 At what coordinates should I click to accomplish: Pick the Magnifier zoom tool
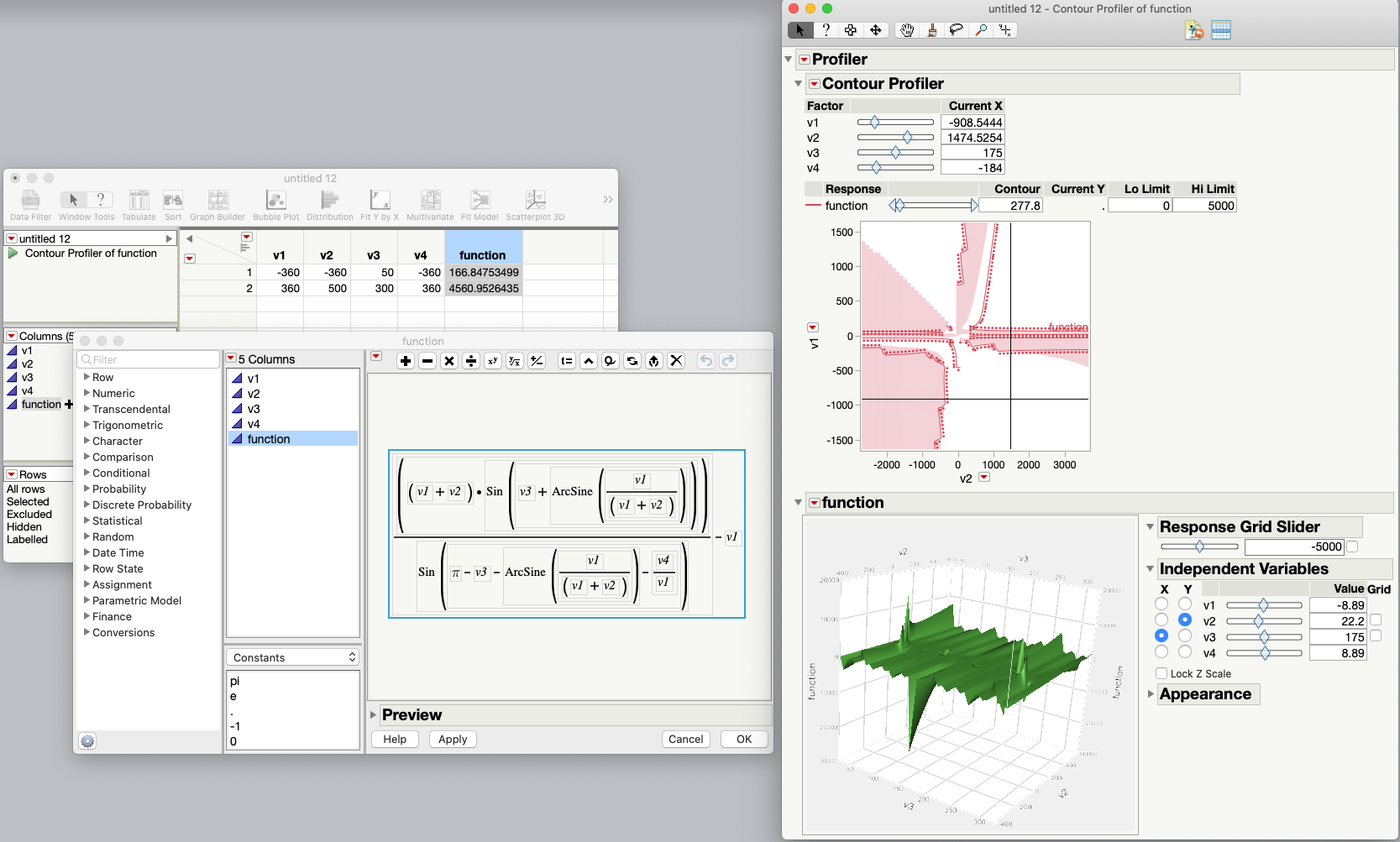pyautogui.click(x=980, y=30)
